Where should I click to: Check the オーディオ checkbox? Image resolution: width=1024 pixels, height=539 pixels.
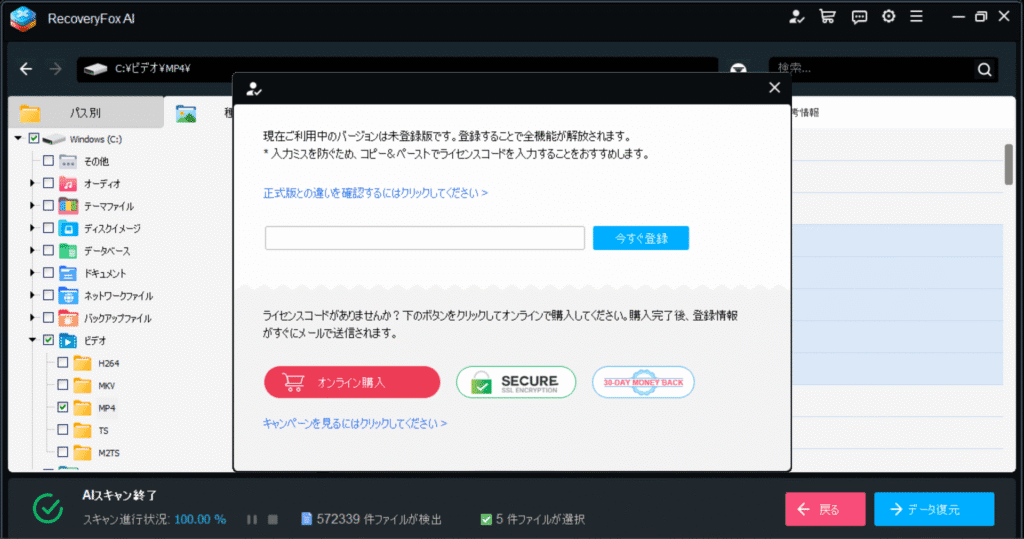pyautogui.click(x=48, y=183)
